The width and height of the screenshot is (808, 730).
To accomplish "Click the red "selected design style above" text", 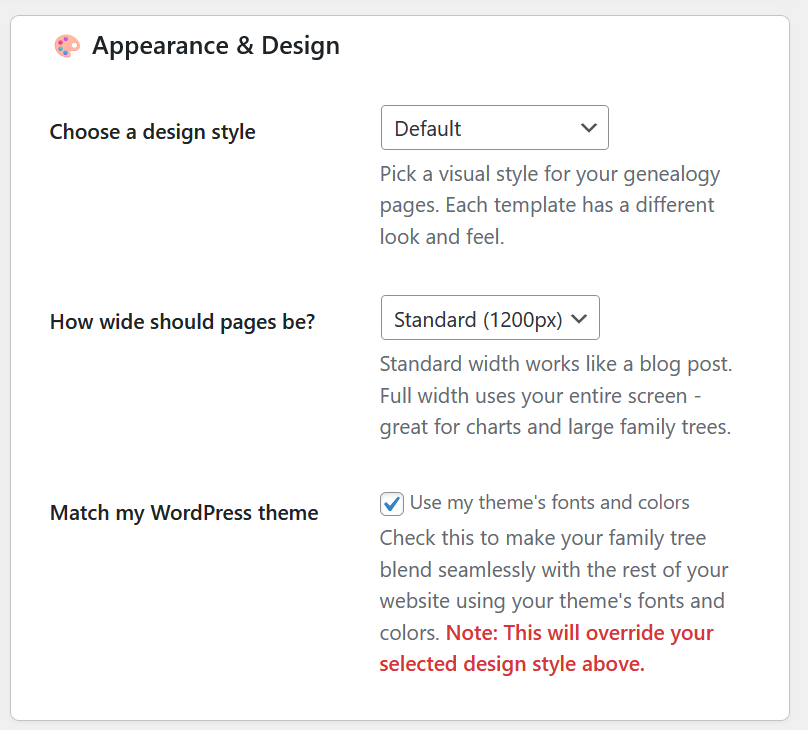I will pos(512,664).
